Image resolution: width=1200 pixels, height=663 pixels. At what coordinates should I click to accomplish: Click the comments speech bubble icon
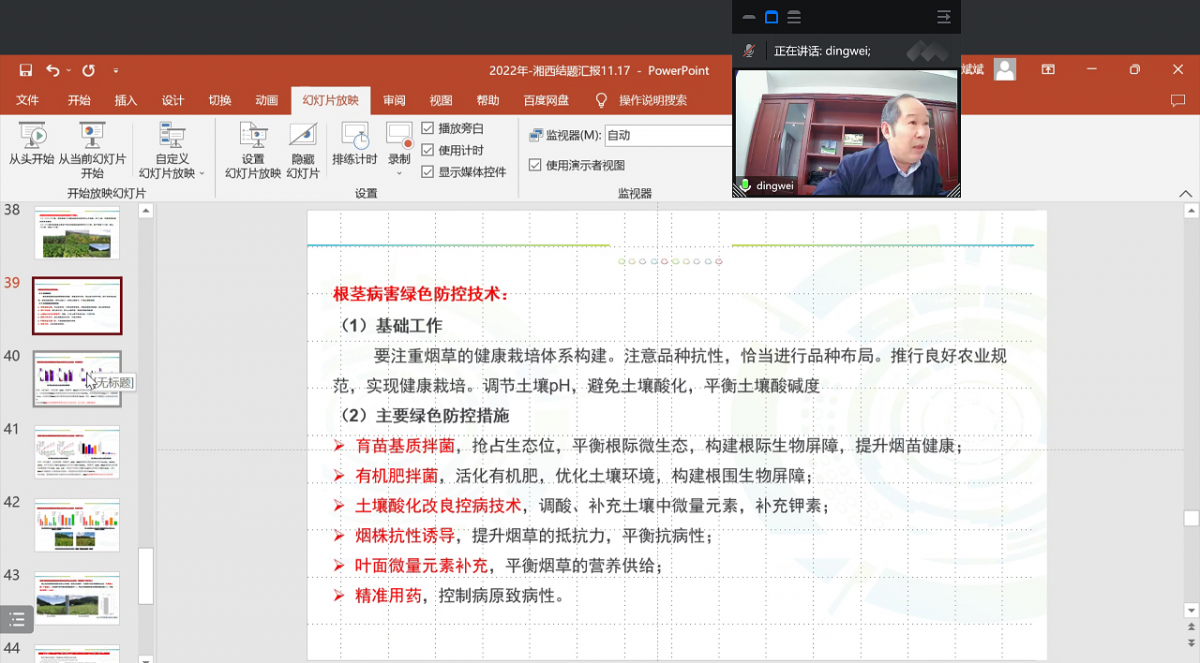pyautogui.click(x=1177, y=101)
